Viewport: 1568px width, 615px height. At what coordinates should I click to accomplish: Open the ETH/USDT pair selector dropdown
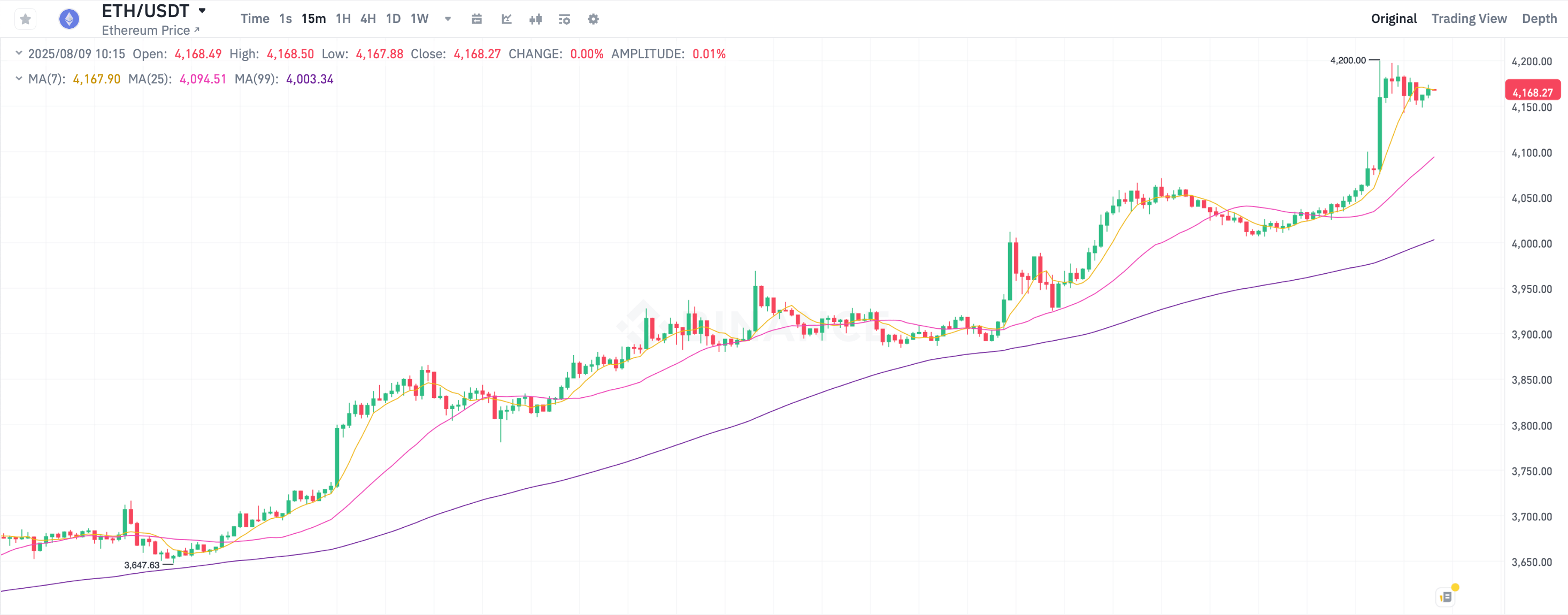202,10
